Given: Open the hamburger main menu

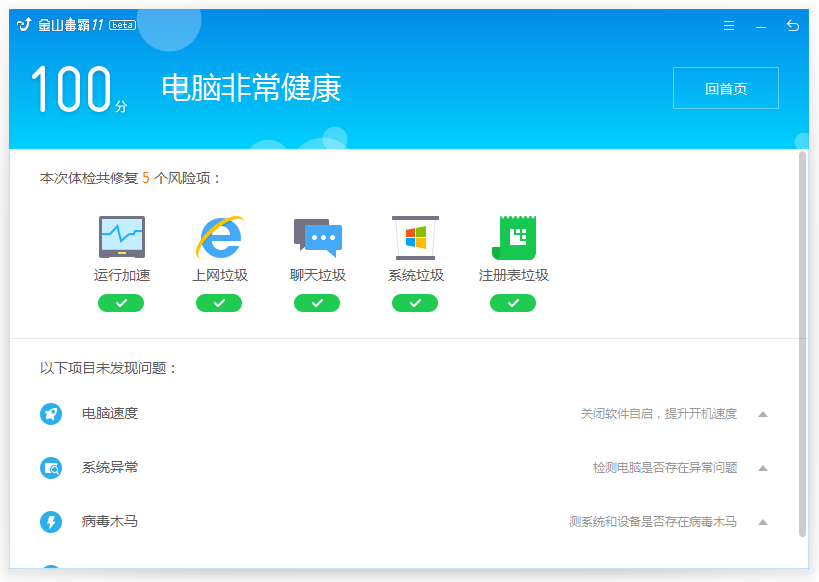Looking at the screenshot, I should click(x=729, y=26).
